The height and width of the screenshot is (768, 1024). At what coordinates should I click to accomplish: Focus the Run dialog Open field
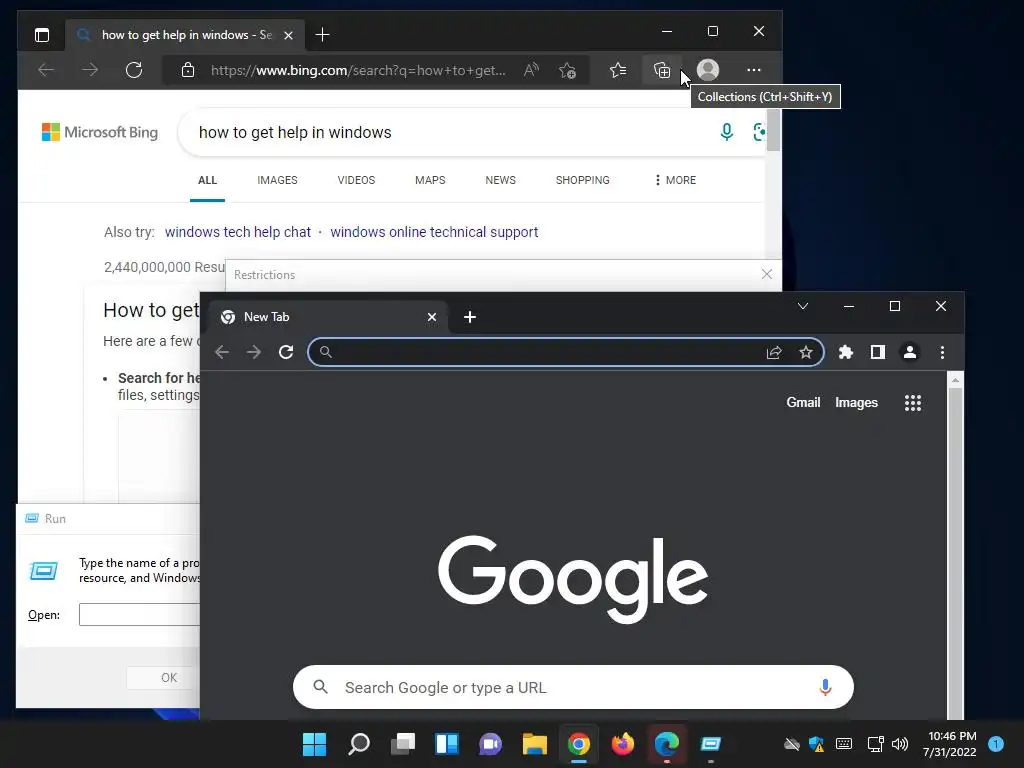pyautogui.click(x=139, y=615)
